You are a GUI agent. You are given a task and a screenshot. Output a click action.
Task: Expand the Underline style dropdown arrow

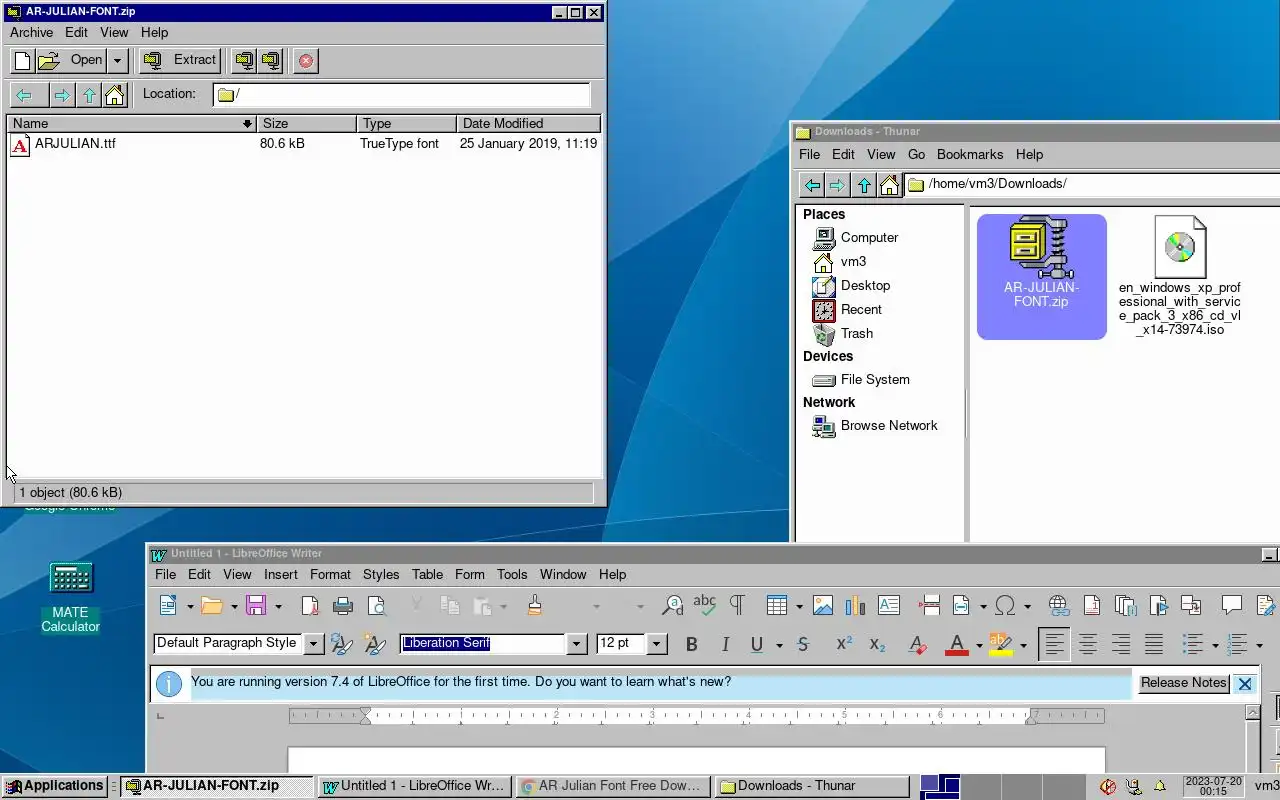(779, 646)
